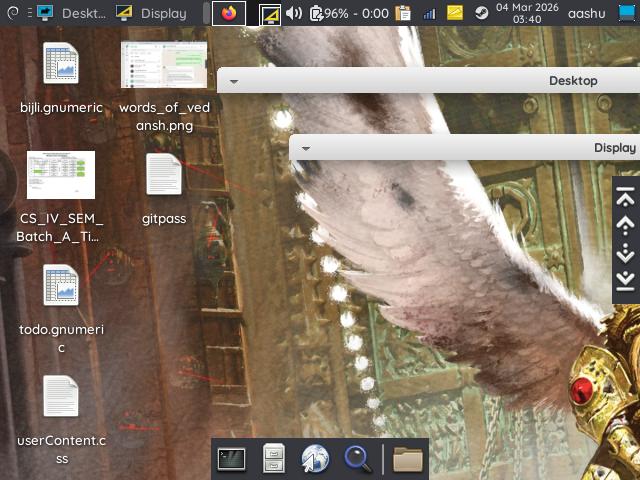Screen dimensions: 640x480
Task: Expand the Display window menu arrow
Action: 305,148
